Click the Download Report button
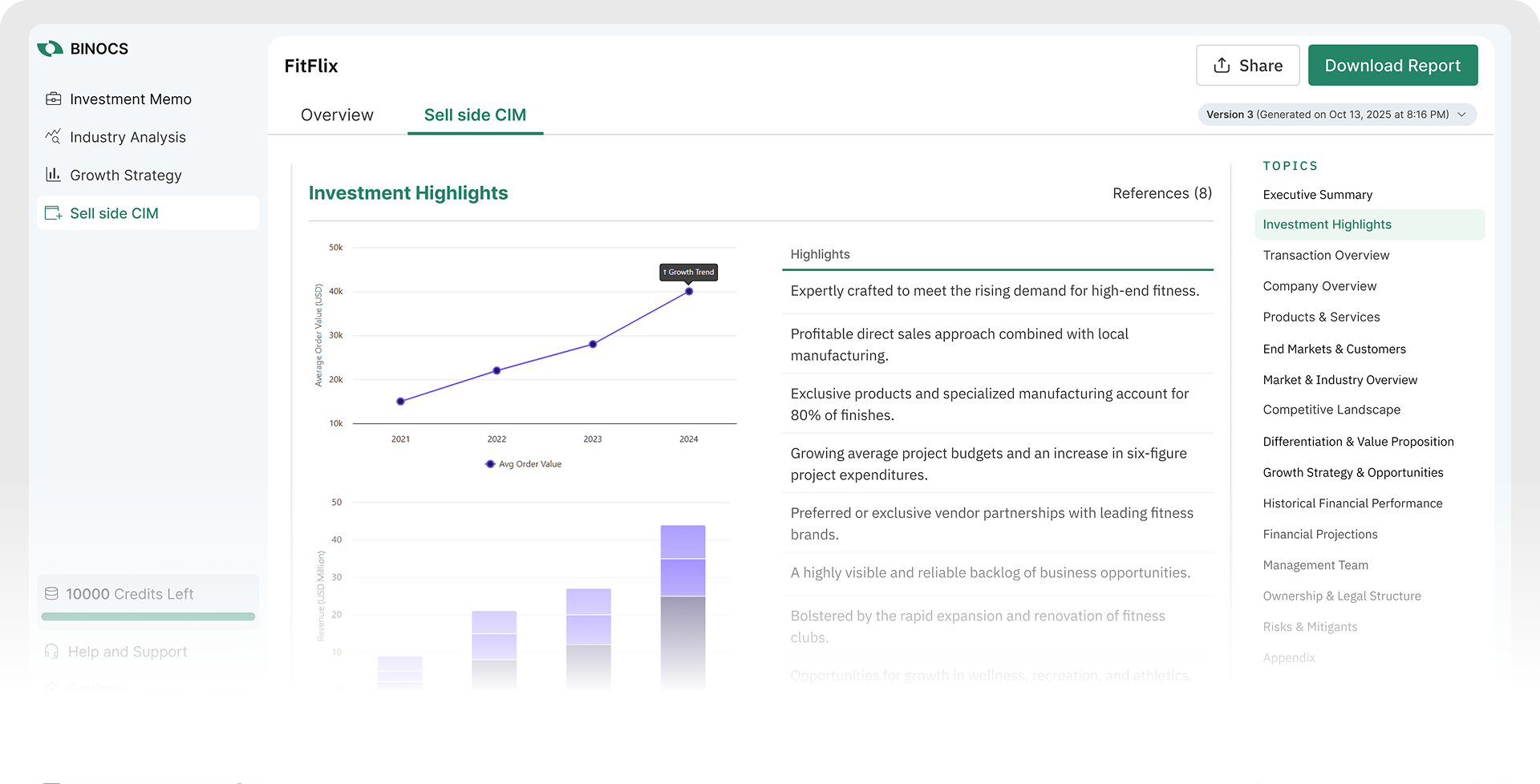The height and width of the screenshot is (784, 1540). (x=1392, y=66)
